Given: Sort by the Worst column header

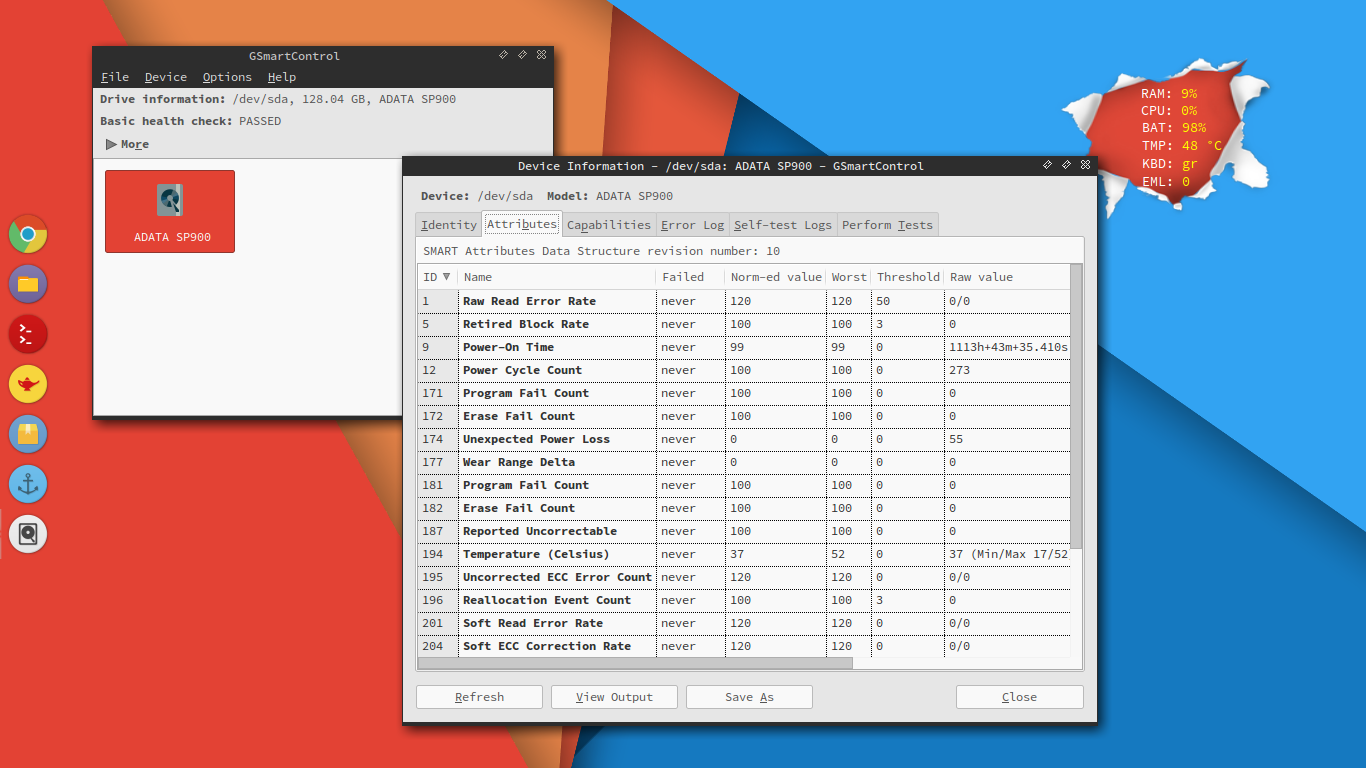Looking at the screenshot, I should (x=848, y=277).
